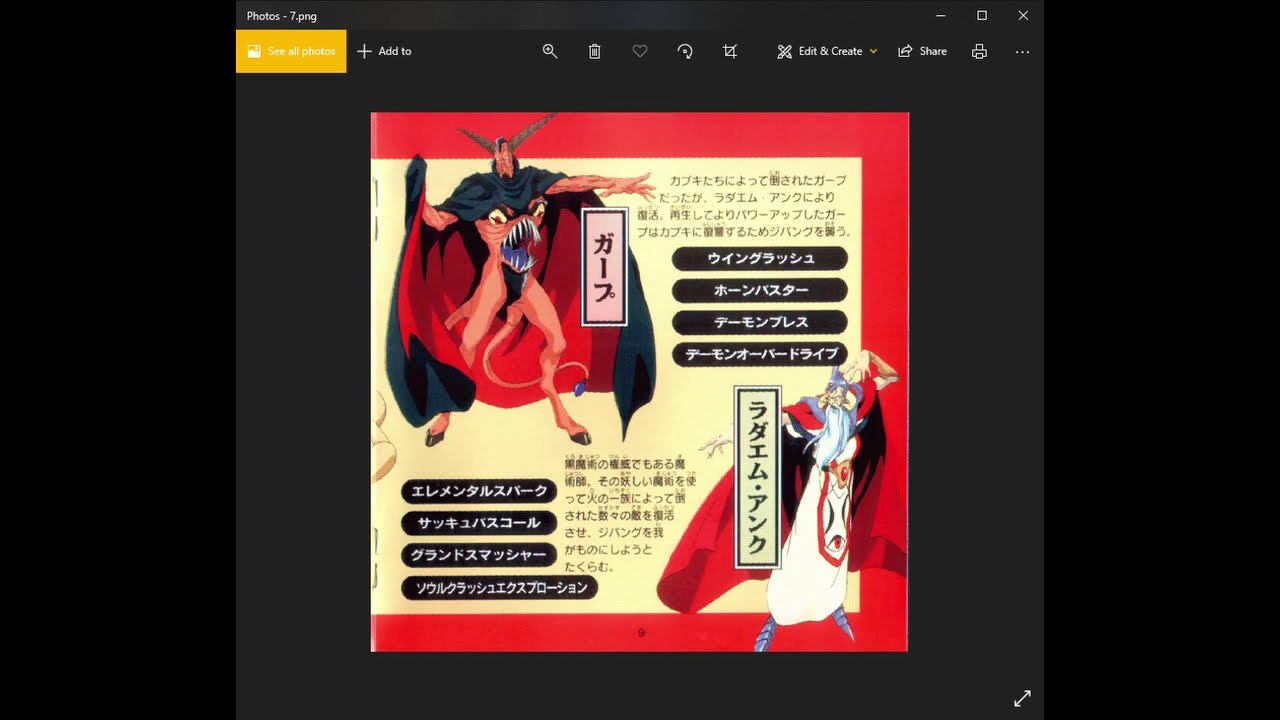Open See more options ellipsis menu
1280x720 pixels.
click(1022, 51)
